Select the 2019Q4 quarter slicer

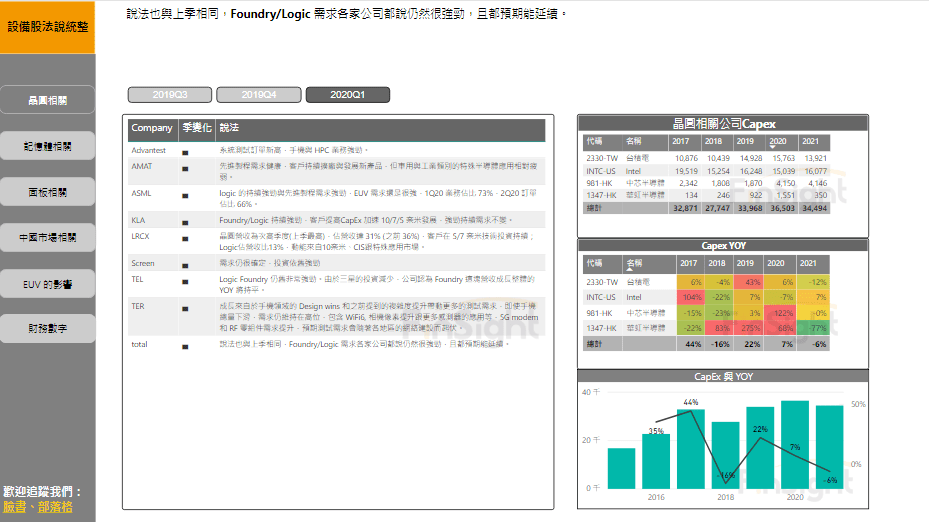[x=259, y=95]
